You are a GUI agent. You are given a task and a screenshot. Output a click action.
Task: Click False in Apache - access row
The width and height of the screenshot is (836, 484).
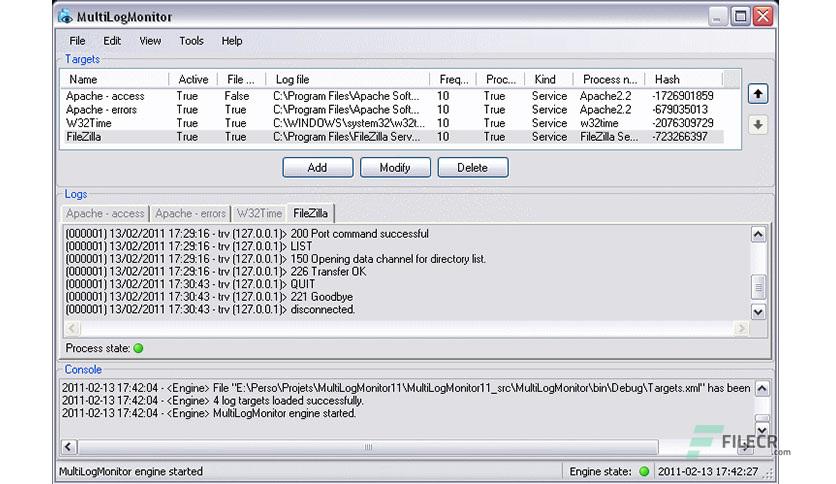(237, 96)
